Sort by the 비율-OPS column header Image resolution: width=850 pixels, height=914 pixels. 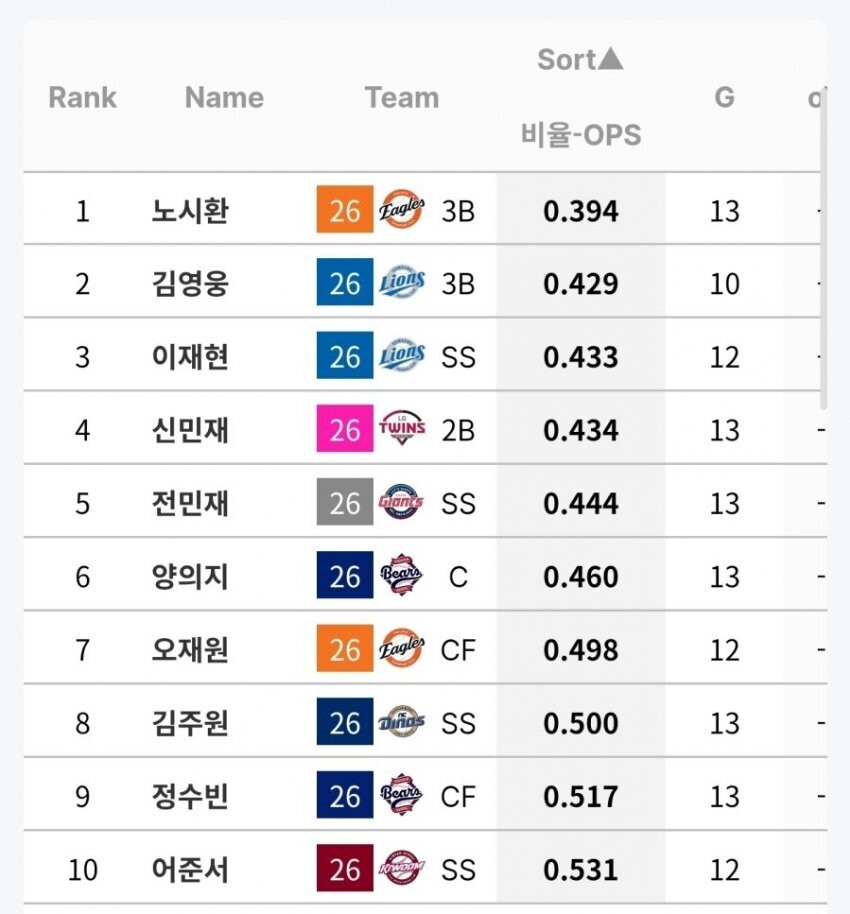pyautogui.click(x=580, y=134)
